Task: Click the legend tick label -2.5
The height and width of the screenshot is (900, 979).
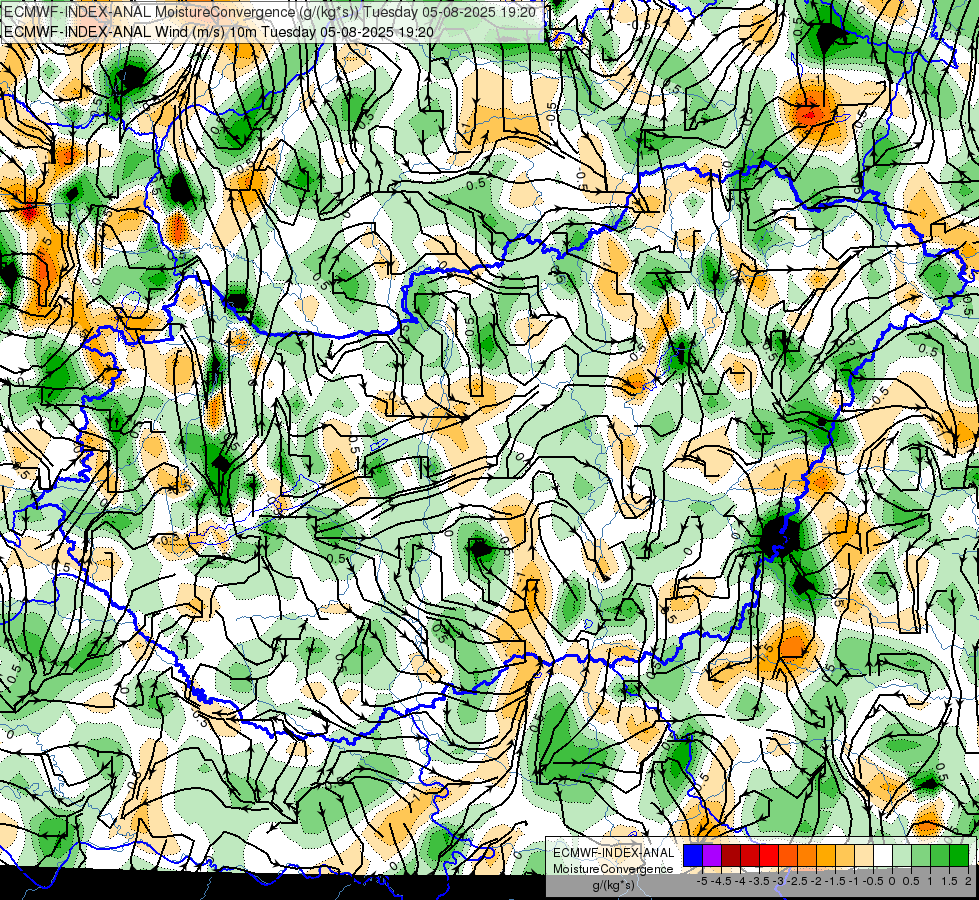Action: [x=797, y=881]
